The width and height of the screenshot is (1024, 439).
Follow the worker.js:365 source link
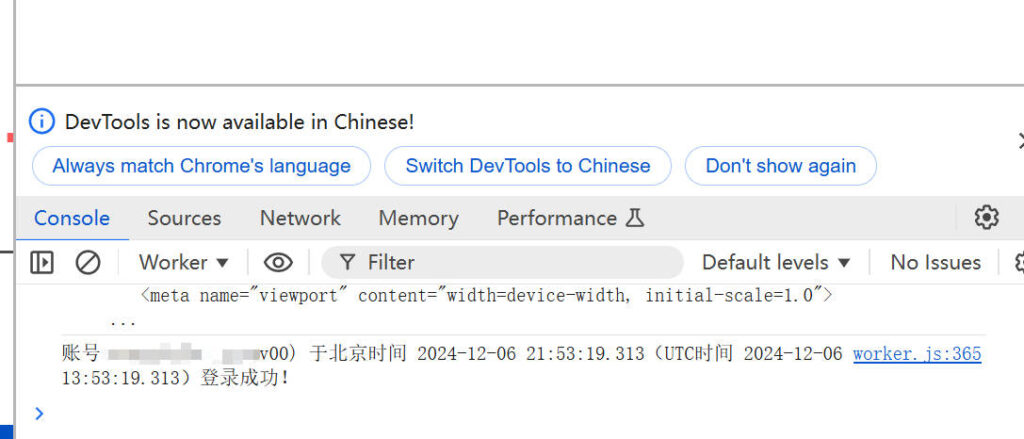917,354
